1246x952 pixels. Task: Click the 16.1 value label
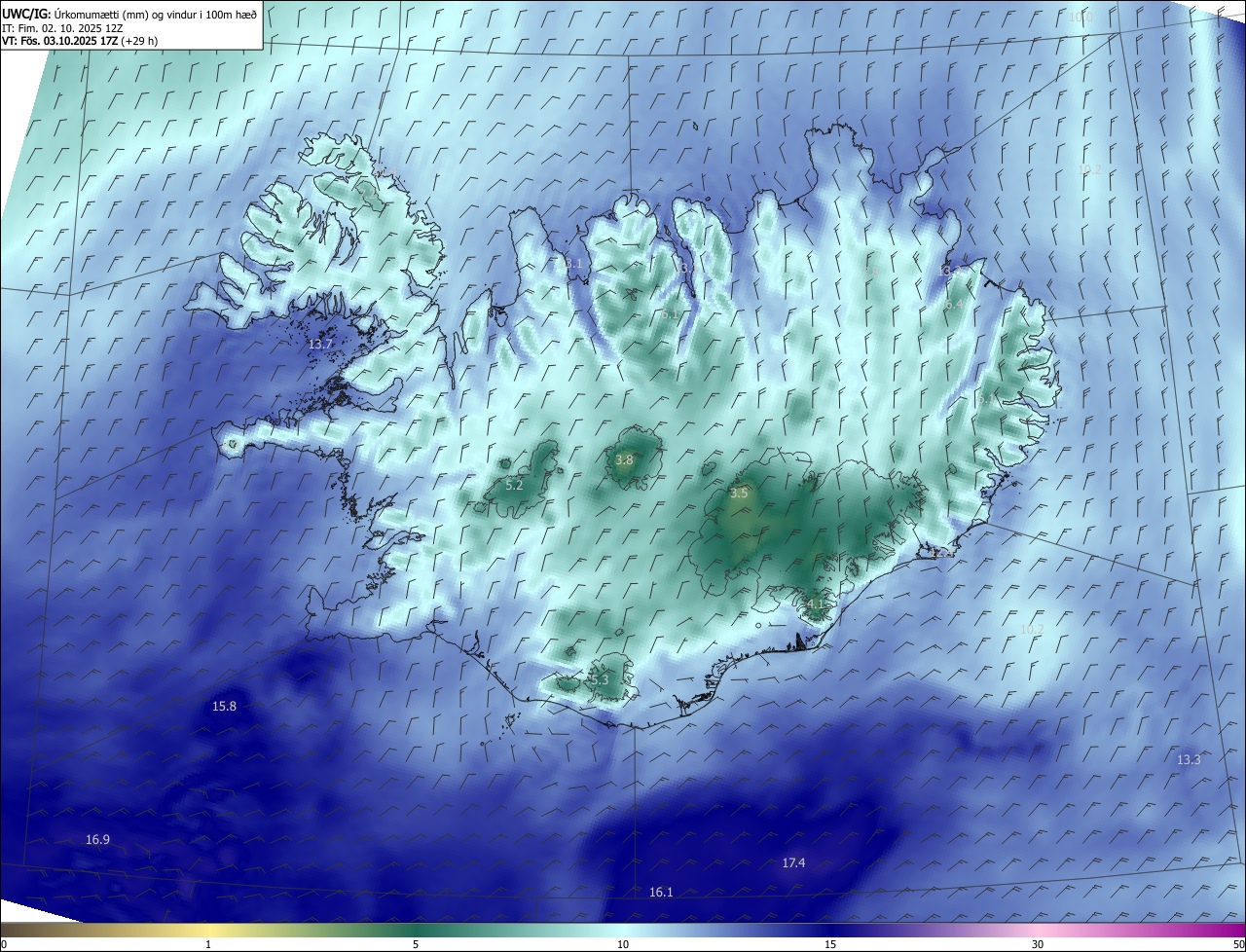(x=661, y=892)
